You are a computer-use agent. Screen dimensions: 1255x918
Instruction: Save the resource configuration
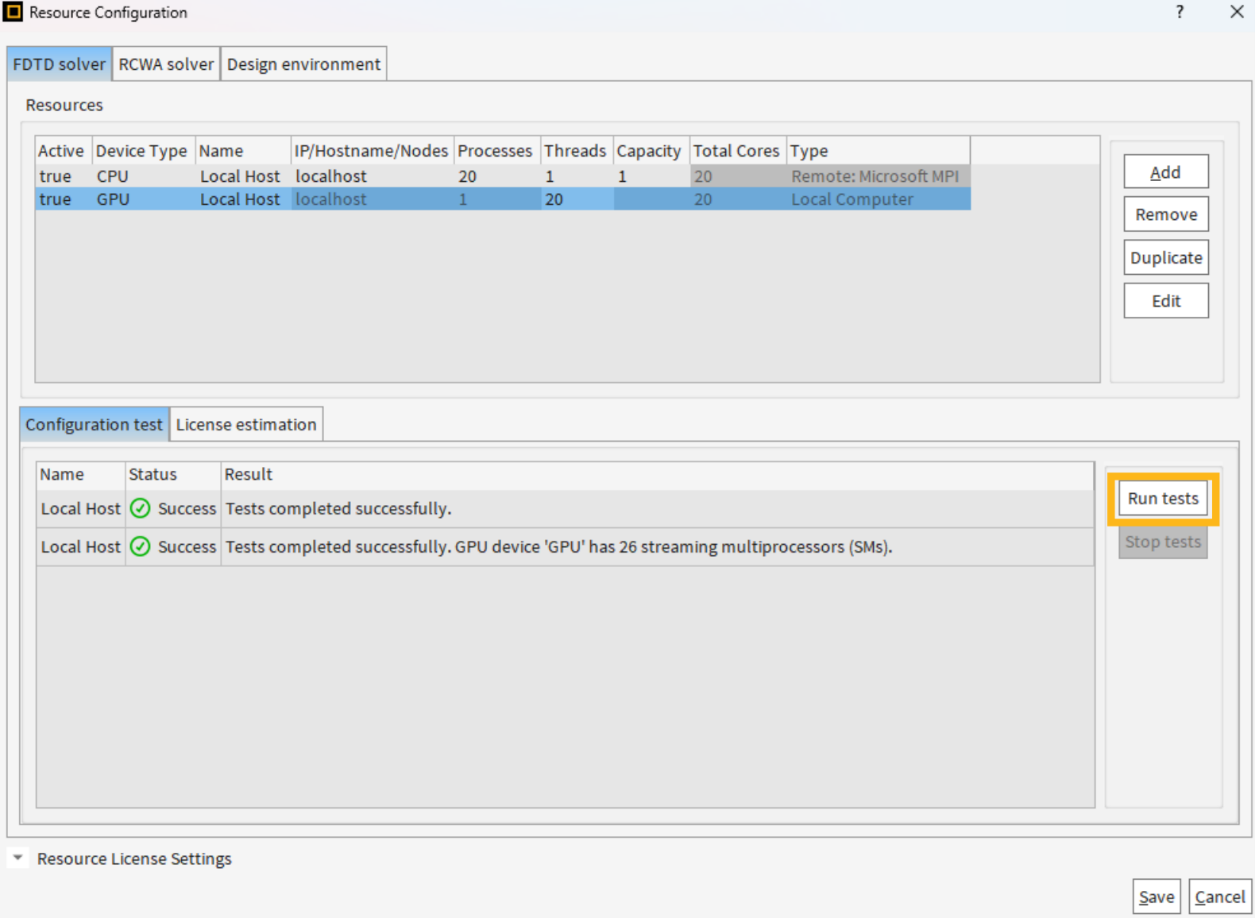(x=1156, y=897)
